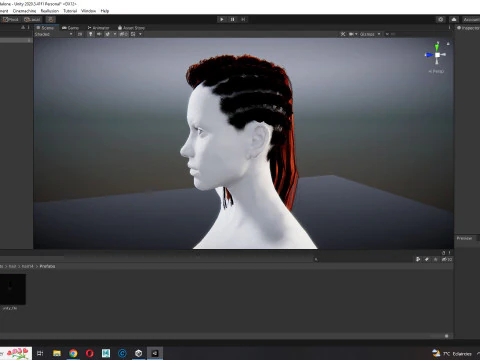Select the Preview panel header
Image resolution: width=480 pixels, height=360 pixels.
point(464,238)
